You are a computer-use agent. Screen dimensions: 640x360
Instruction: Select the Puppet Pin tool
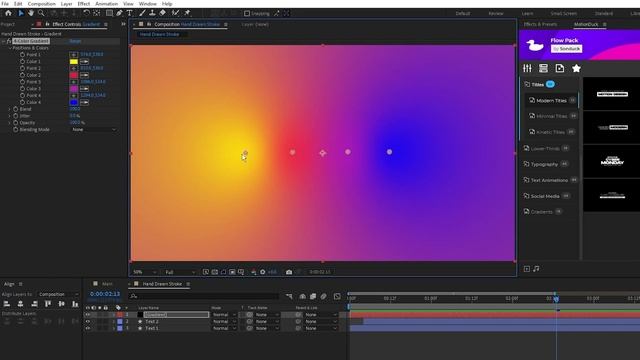point(187,13)
